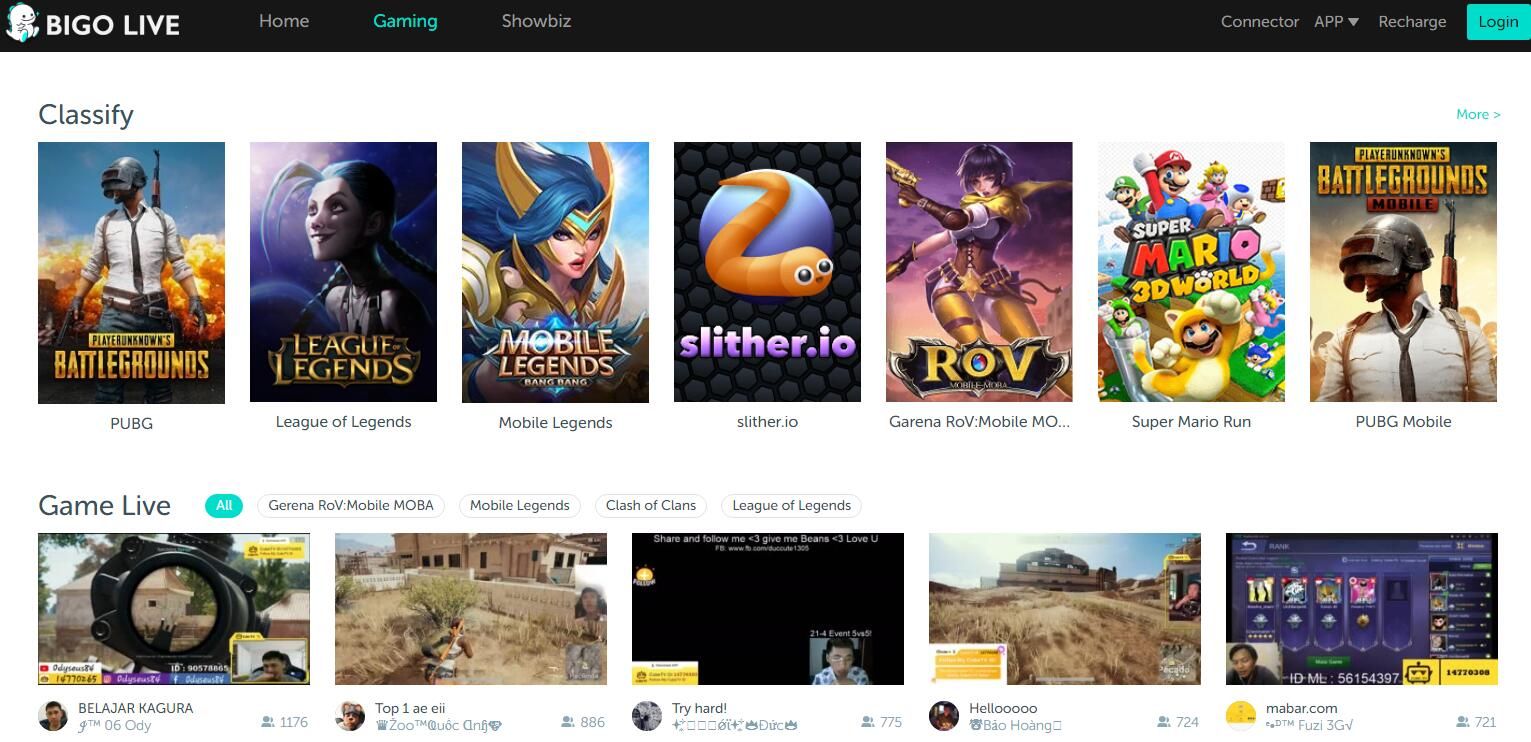Open Hellooooo streamer avatar
The height and width of the screenshot is (742, 1531).
point(944,716)
